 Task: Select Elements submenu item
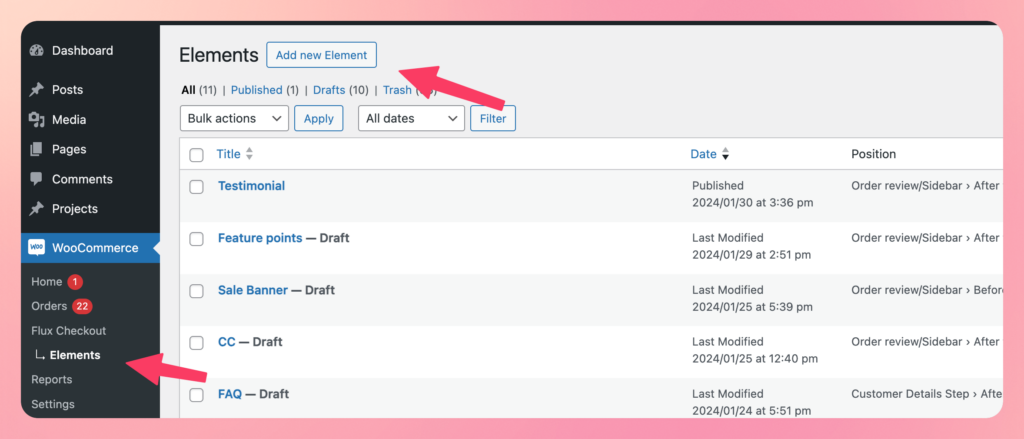point(75,355)
